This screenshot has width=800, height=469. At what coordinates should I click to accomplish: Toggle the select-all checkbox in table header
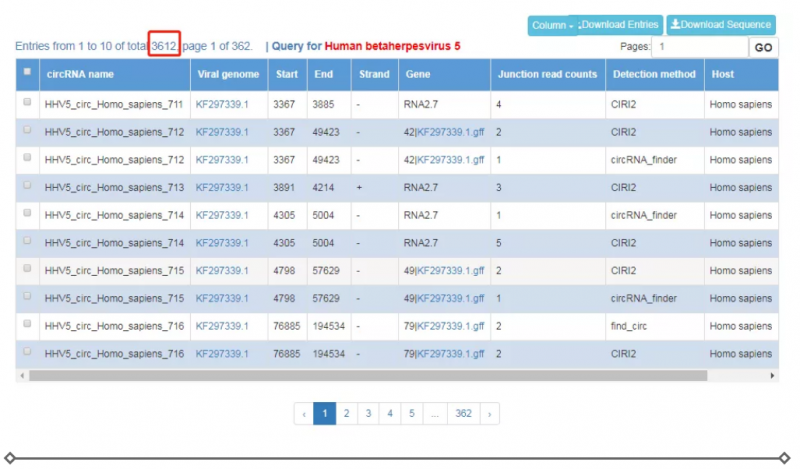[x=27, y=74]
